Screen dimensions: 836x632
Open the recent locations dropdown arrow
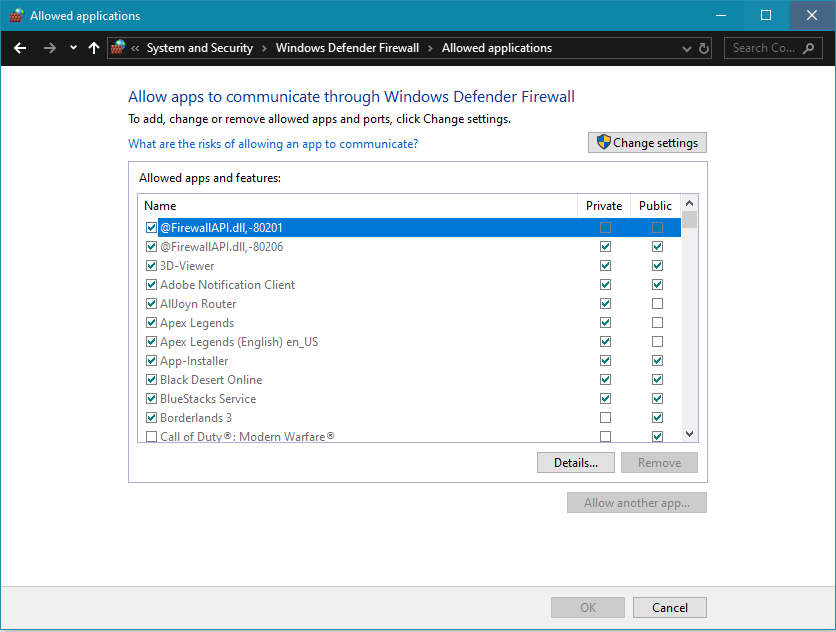click(x=73, y=48)
